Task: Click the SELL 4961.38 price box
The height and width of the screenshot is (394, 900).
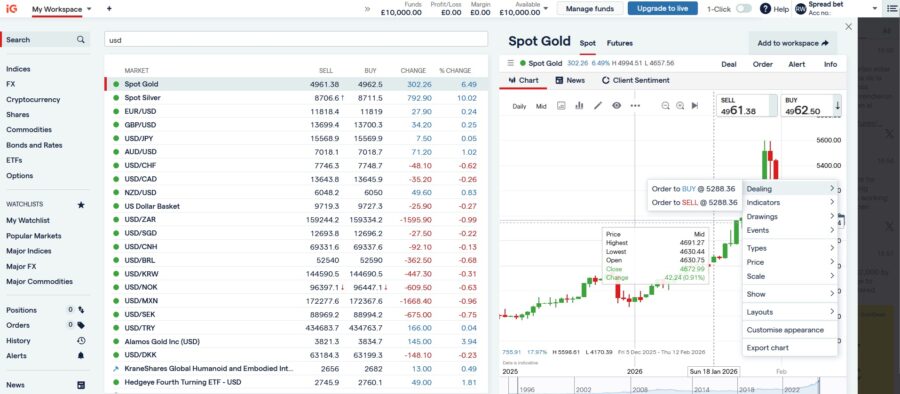Action: click(746, 106)
